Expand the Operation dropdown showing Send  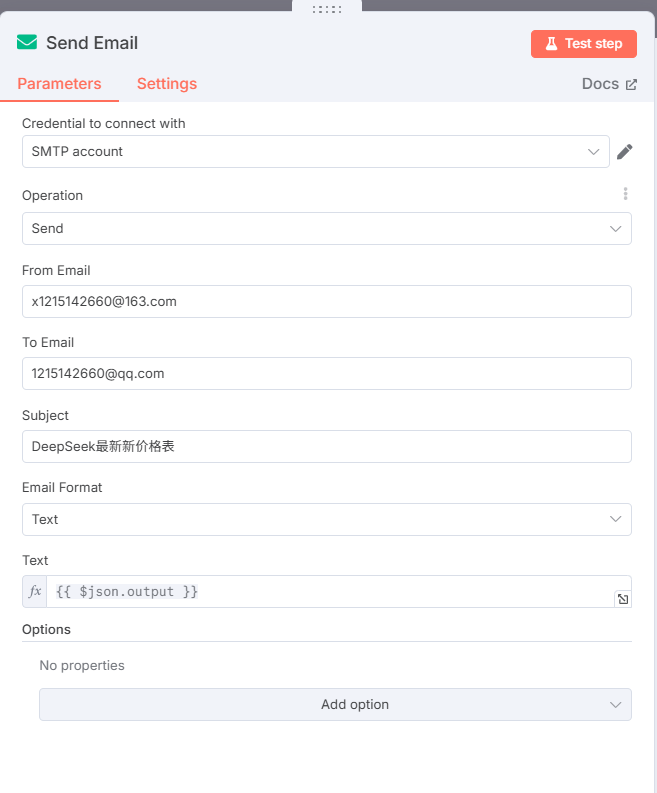coord(326,229)
